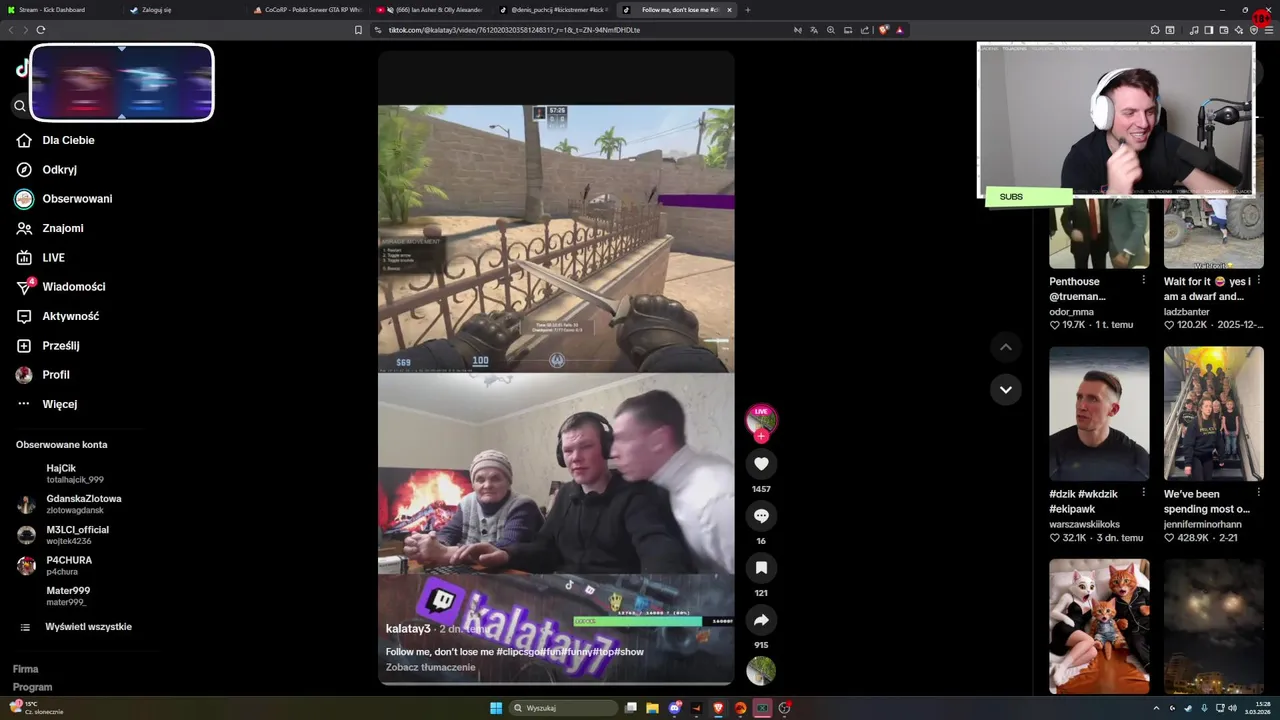Open browser extensions puzzle icon
Image resolution: width=1280 pixels, height=720 pixels.
(1155, 30)
